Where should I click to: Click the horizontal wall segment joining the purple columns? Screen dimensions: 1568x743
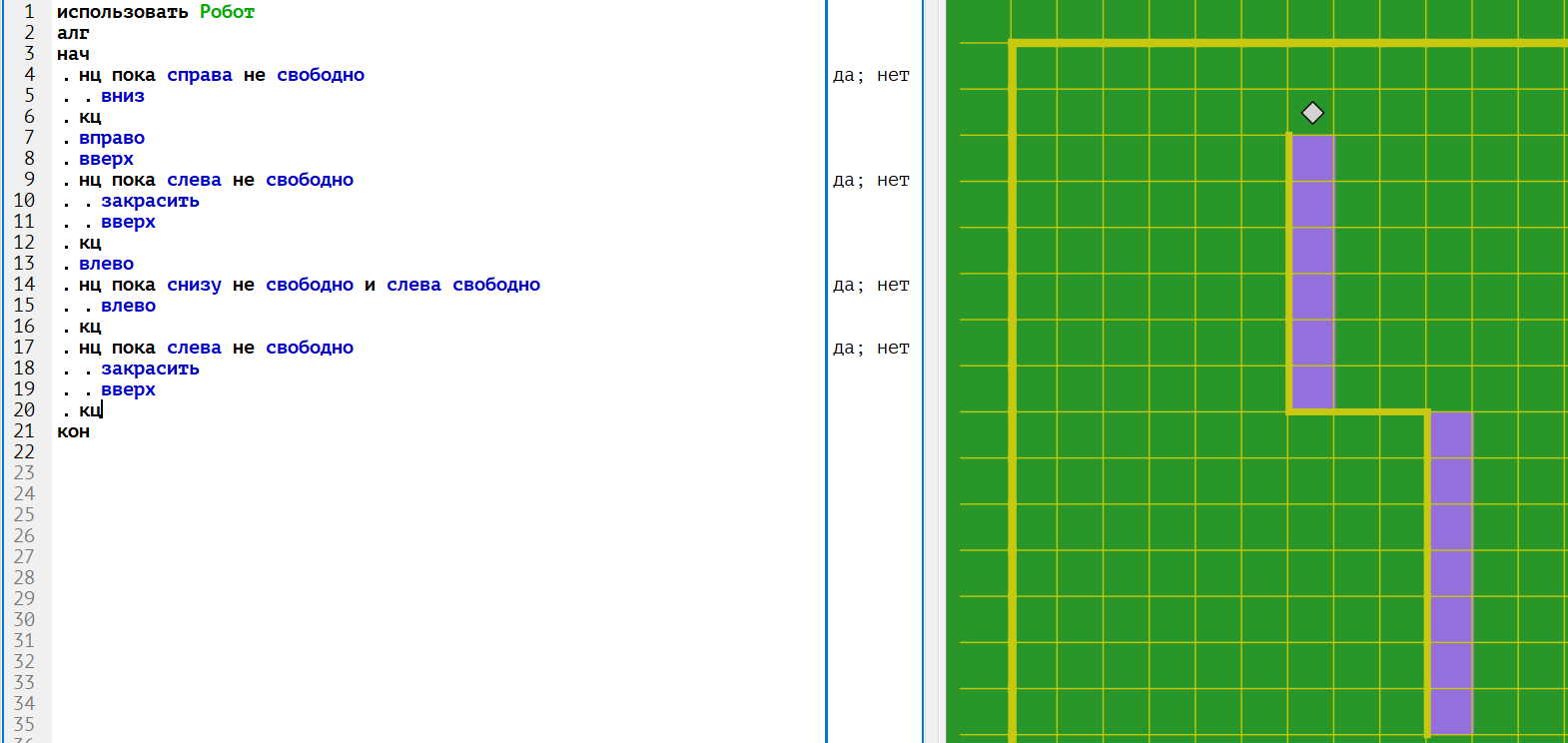[x=1358, y=411]
